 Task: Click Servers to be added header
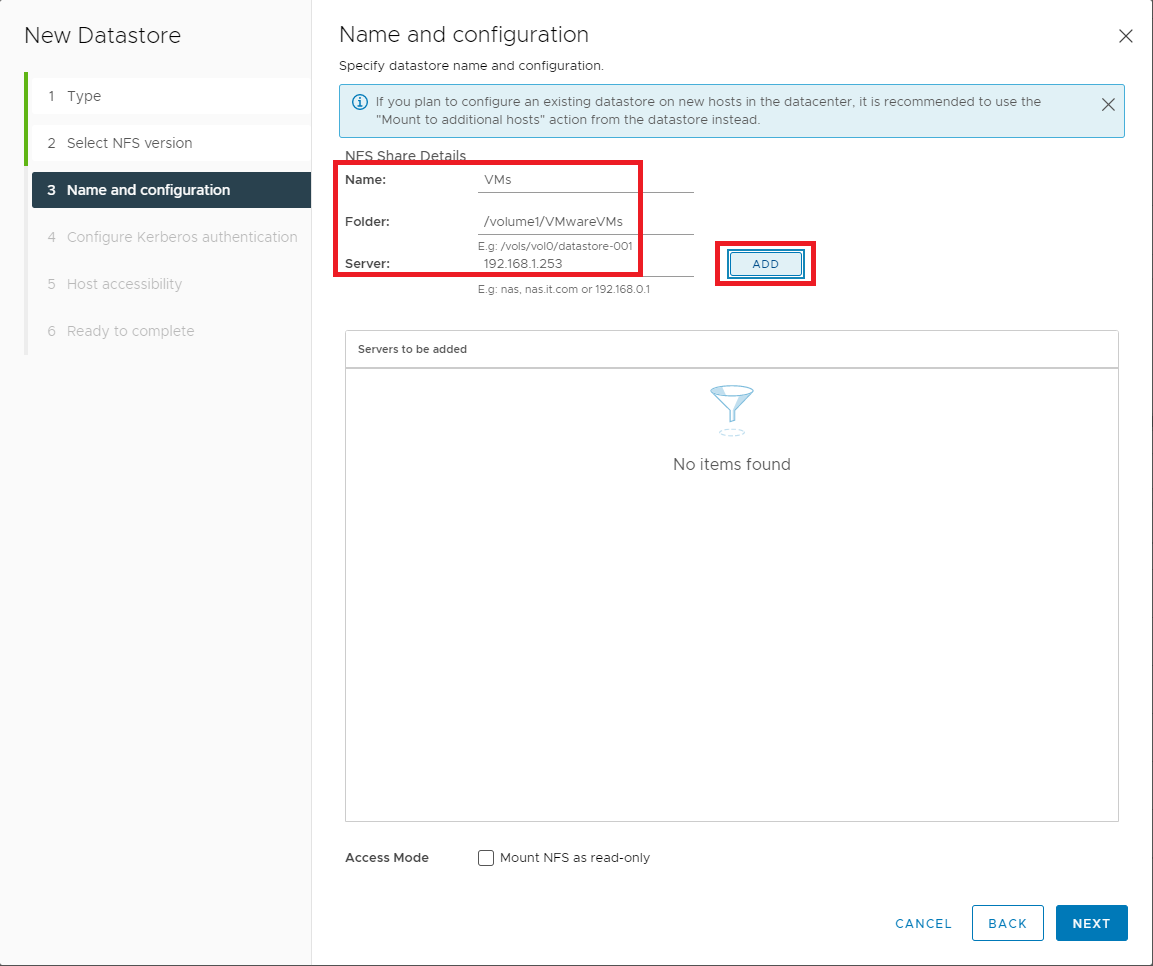point(412,349)
